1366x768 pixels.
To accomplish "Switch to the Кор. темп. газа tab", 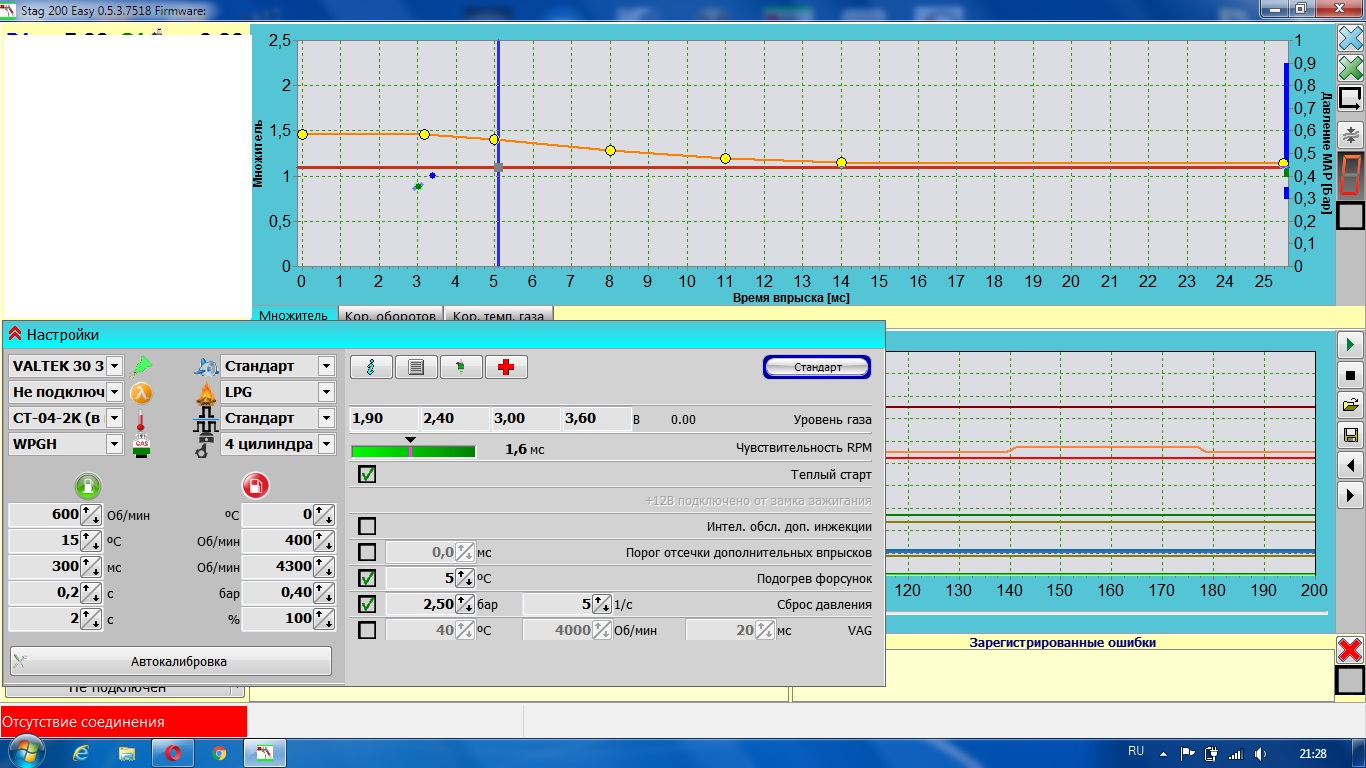I will 498,316.
